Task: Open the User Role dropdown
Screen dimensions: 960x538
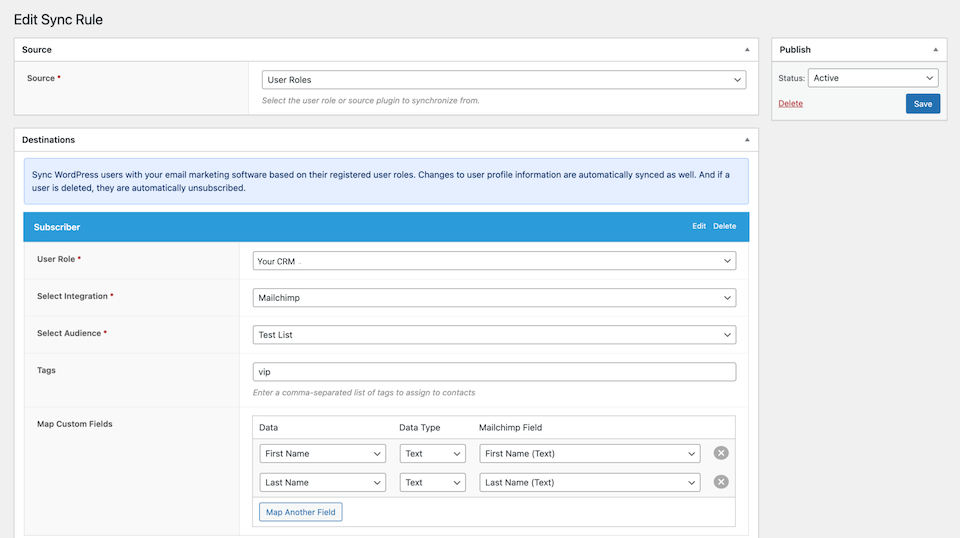Action: tap(494, 261)
